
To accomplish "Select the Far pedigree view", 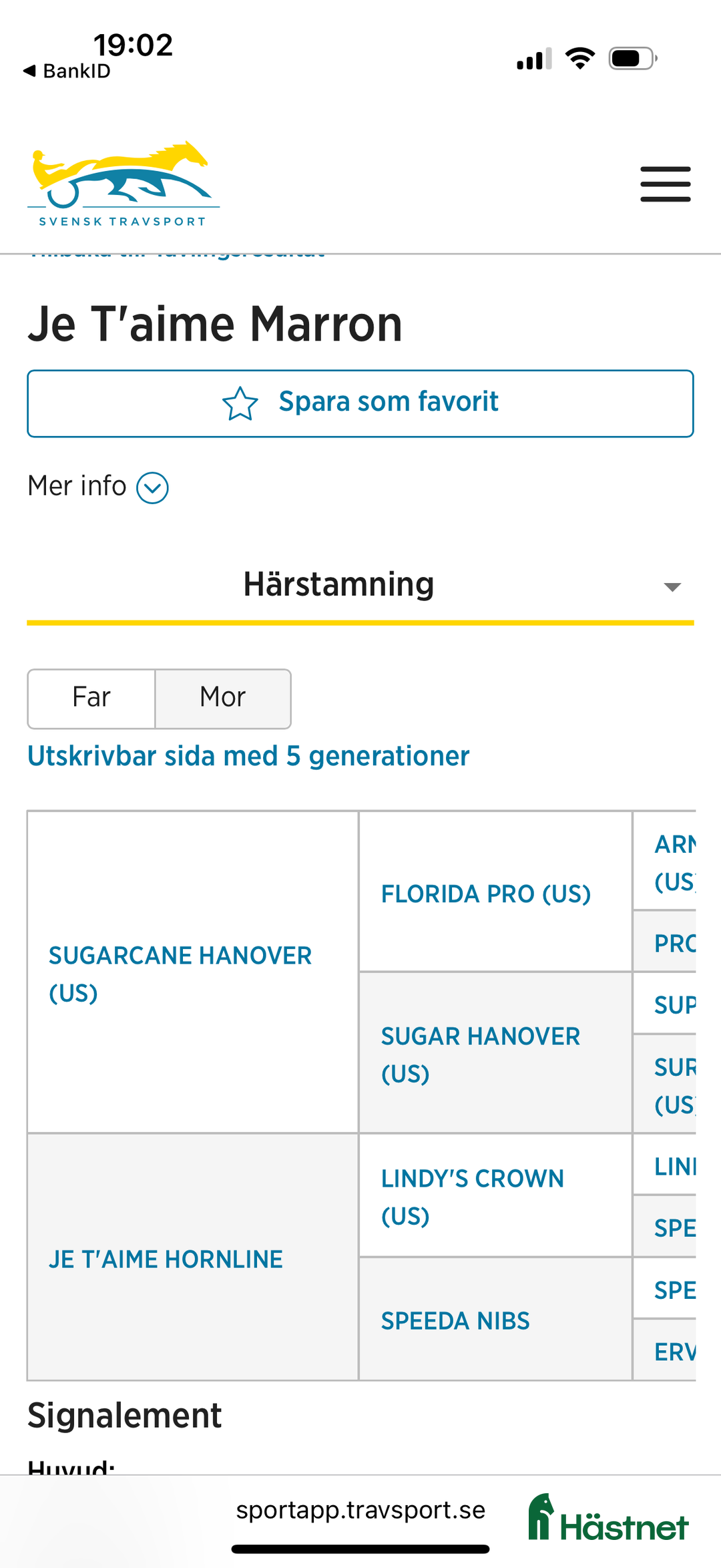I will coord(91,697).
